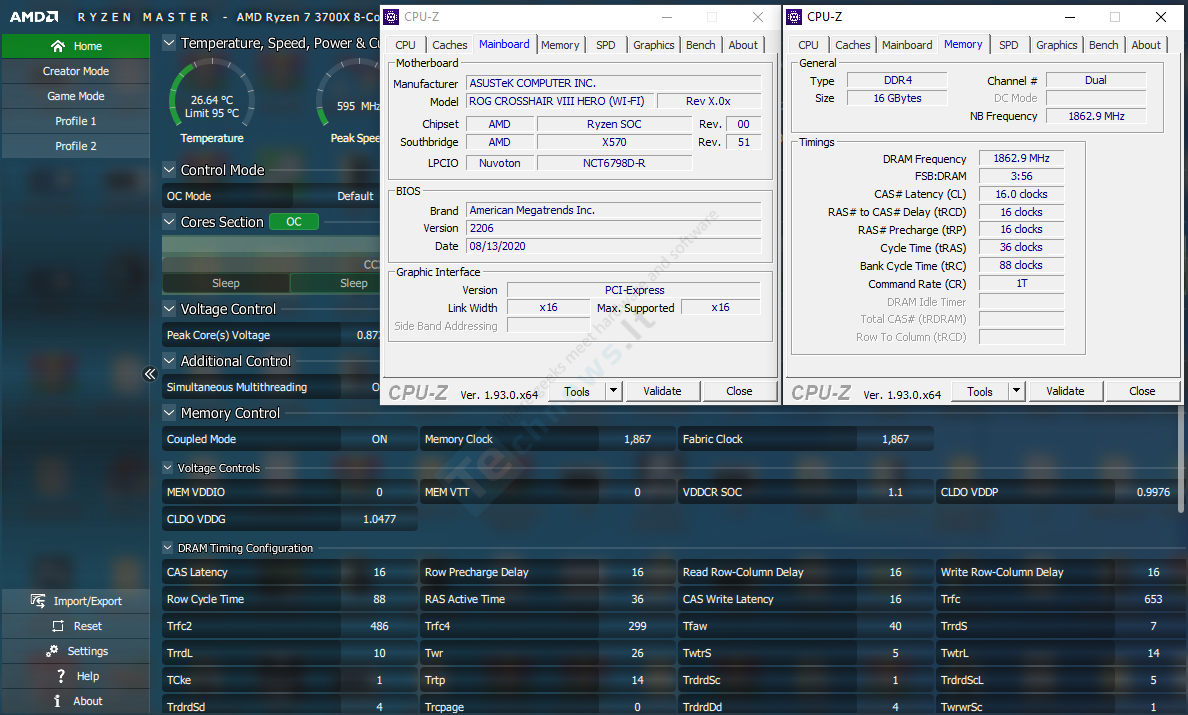Open Graphics tab in Memory CPU-Z window
1188x715 pixels.
(x=1056, y=45)
